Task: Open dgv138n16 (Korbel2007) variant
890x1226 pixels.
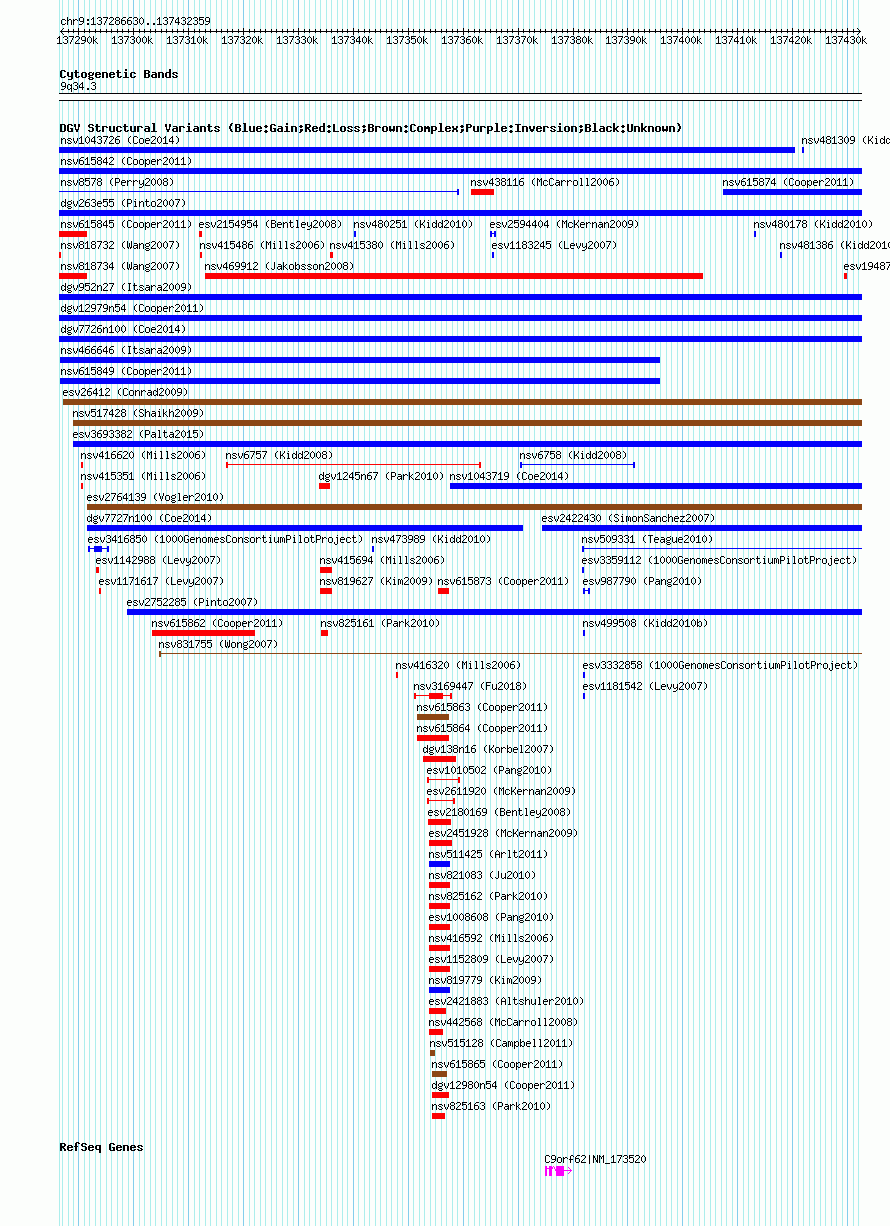Action: [488, 749]
